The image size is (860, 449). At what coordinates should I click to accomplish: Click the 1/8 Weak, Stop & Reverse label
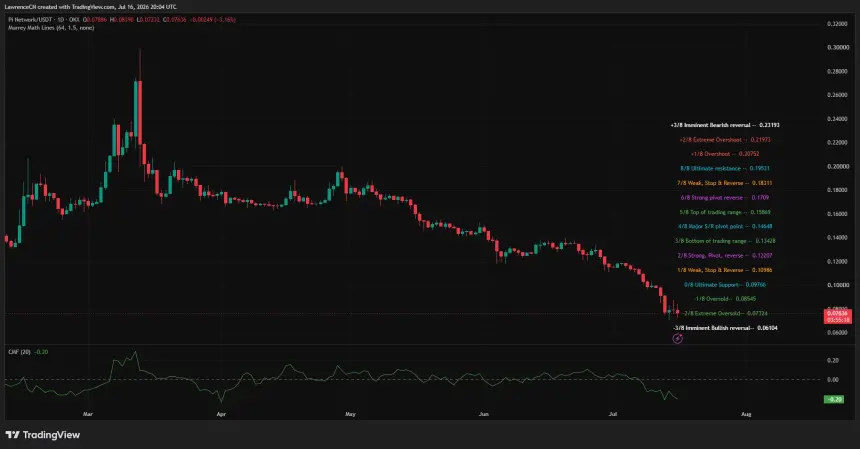coord(725,270)
